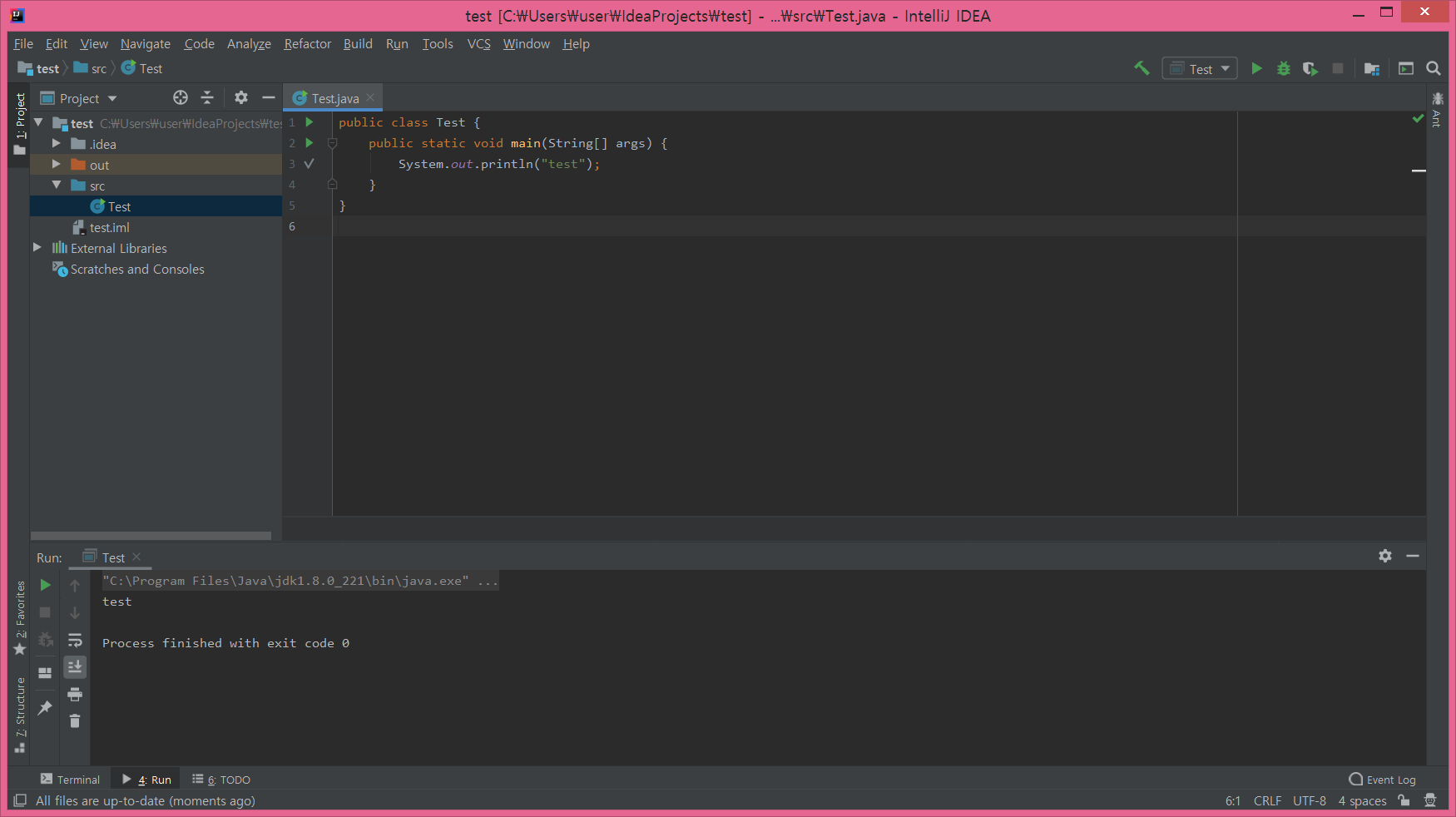Open the Event Log
The height and width of the screenshot is (817, 1456).
[x=1383, y=780]
